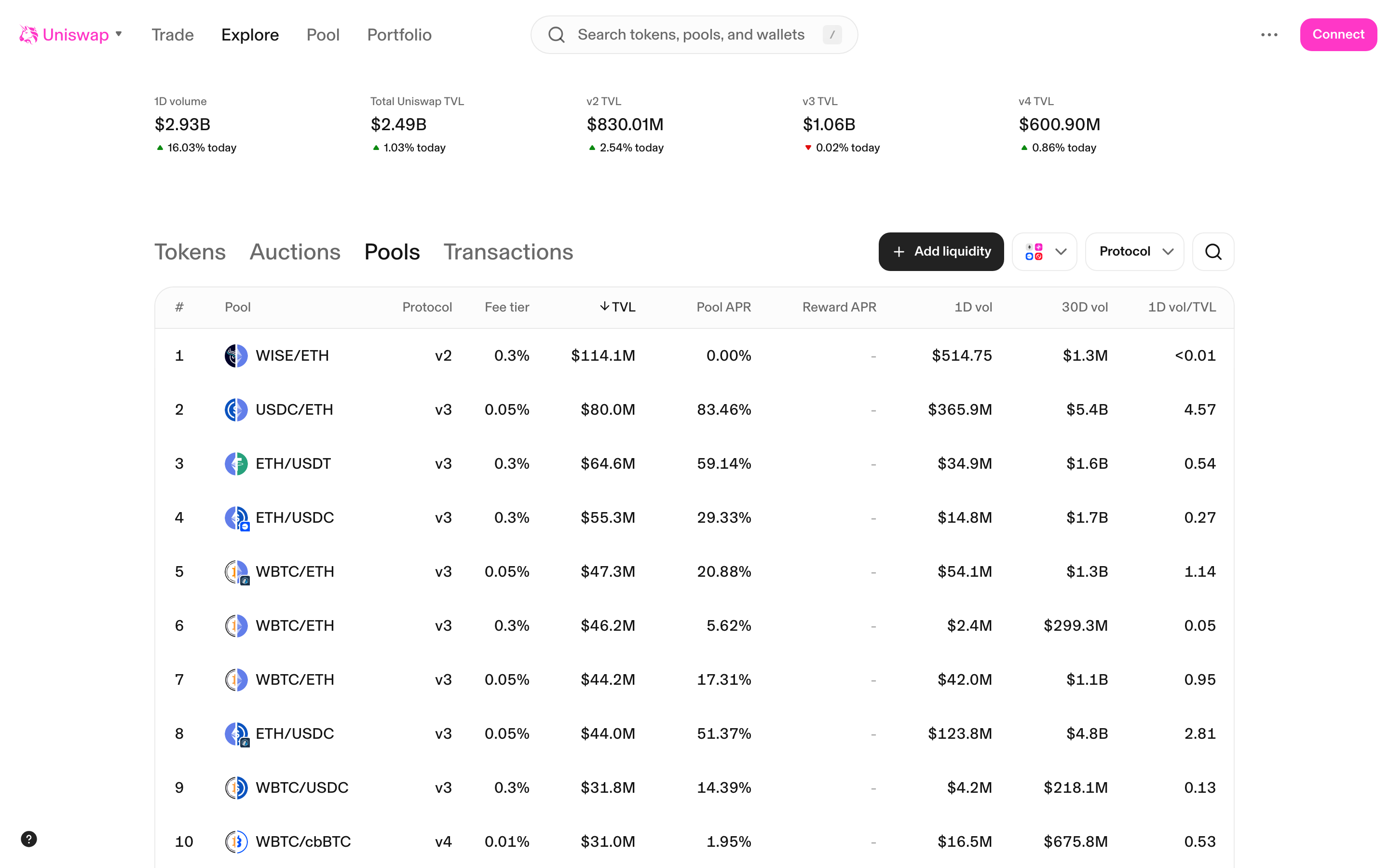Click the WBTC/cbBTC pool token icon
The height and width of the screenshot is (868, 1389).
pyautogui.click(x=235, y=841)
